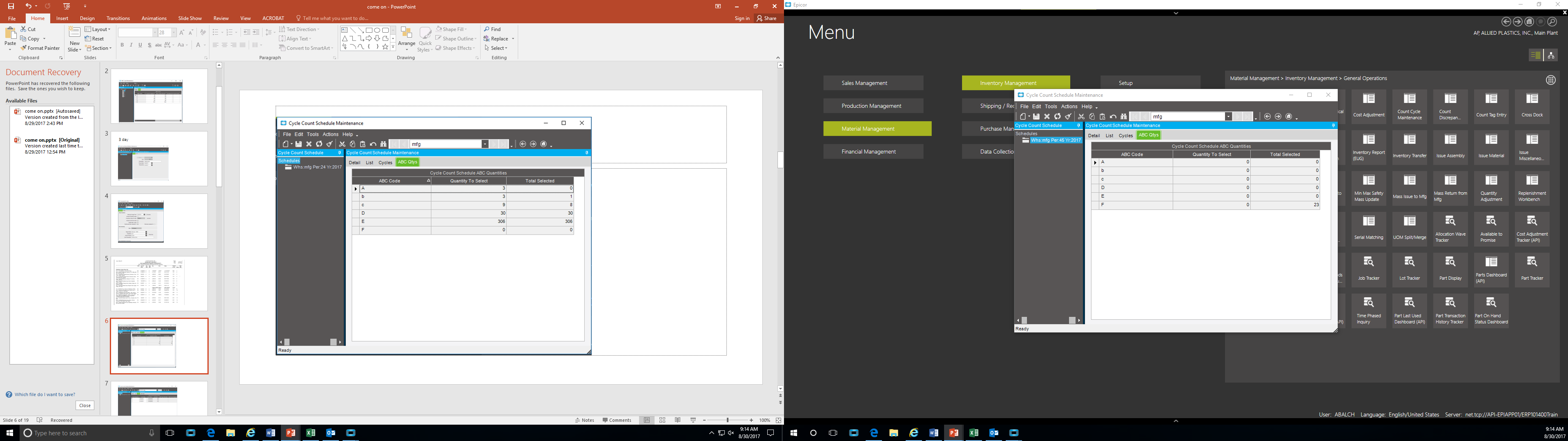
Task: Open the Count Tag Entry tile
Action: (x=1491, y=107)
